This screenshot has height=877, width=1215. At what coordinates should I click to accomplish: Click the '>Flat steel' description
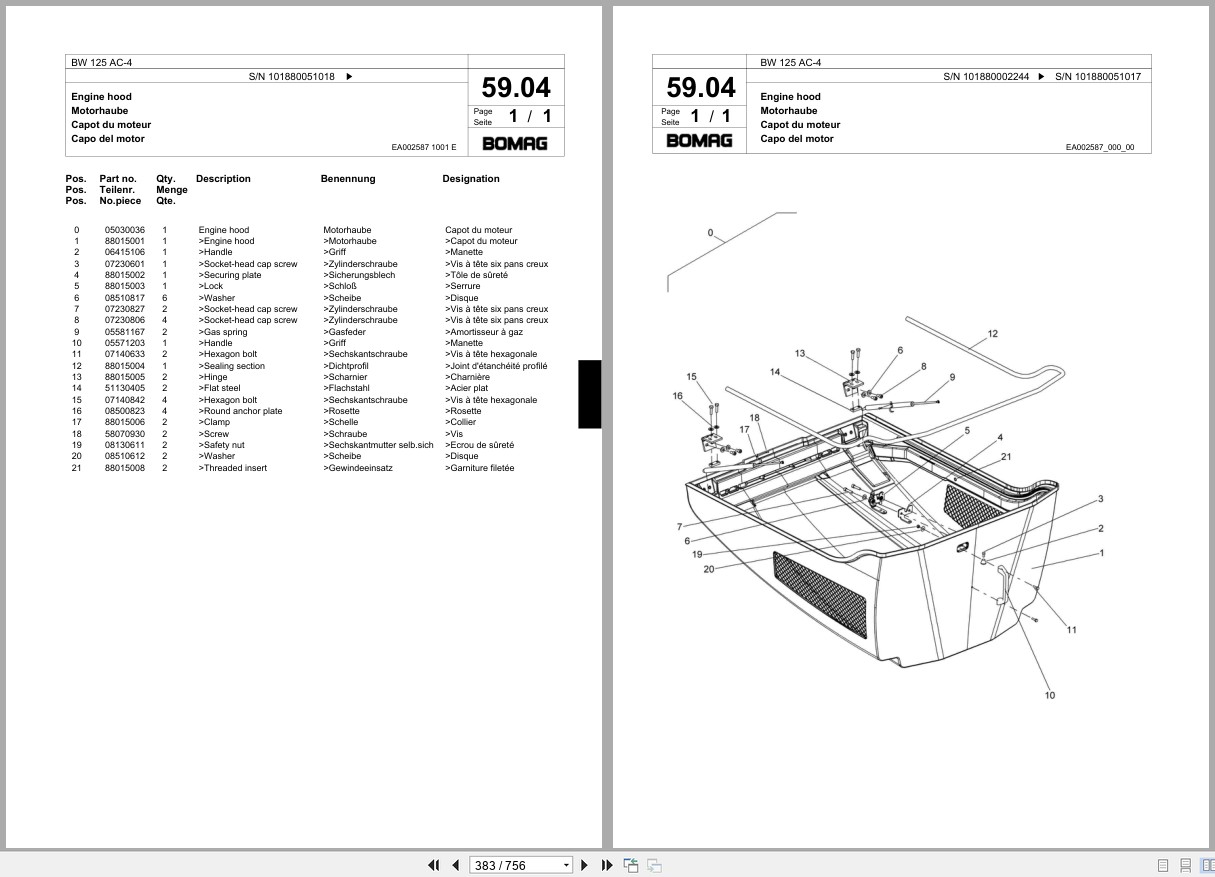(220, 388)
